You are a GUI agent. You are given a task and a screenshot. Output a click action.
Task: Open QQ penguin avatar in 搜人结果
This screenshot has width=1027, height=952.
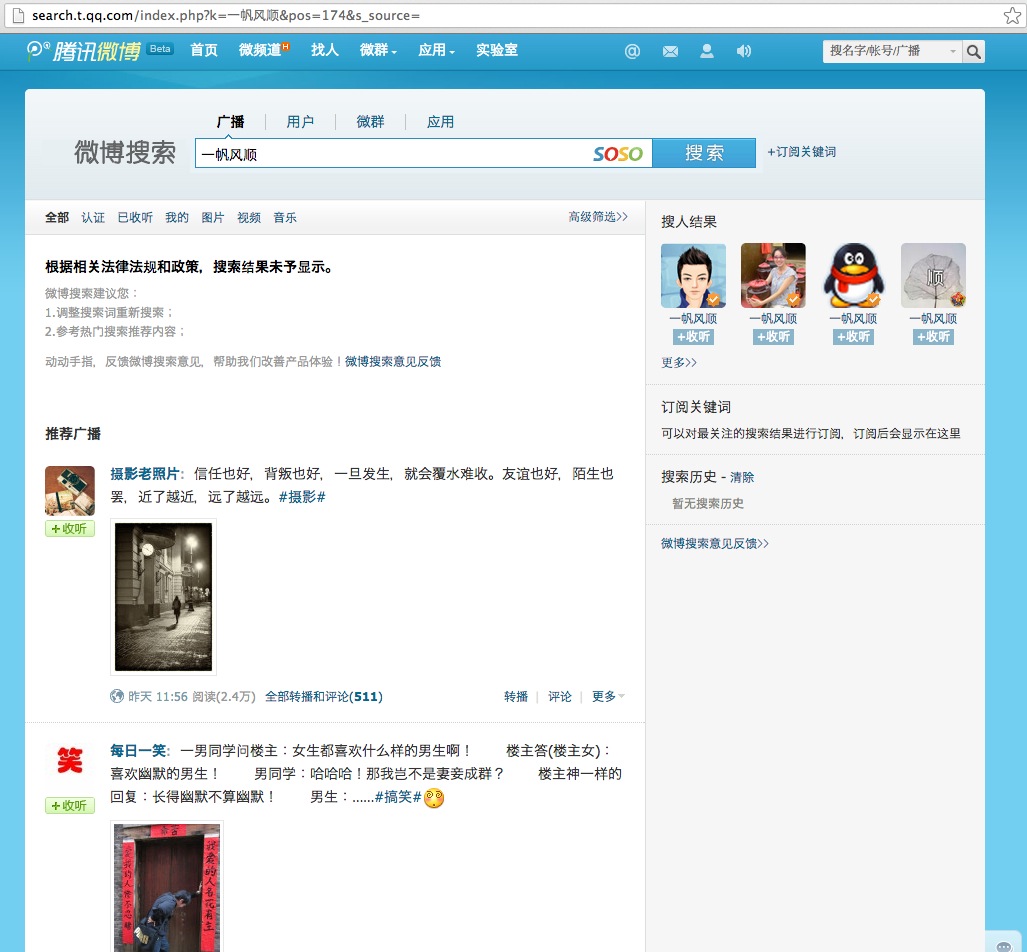853,275
